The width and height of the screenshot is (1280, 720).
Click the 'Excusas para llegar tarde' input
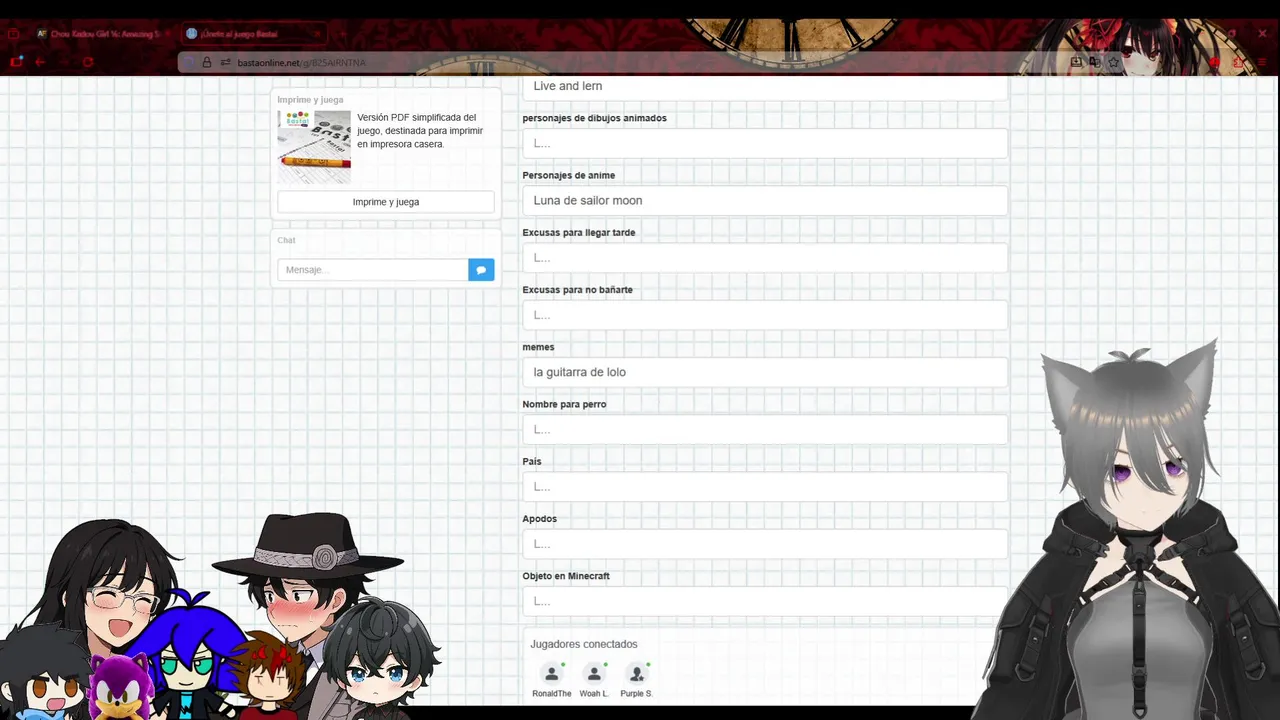coord(765,258)
